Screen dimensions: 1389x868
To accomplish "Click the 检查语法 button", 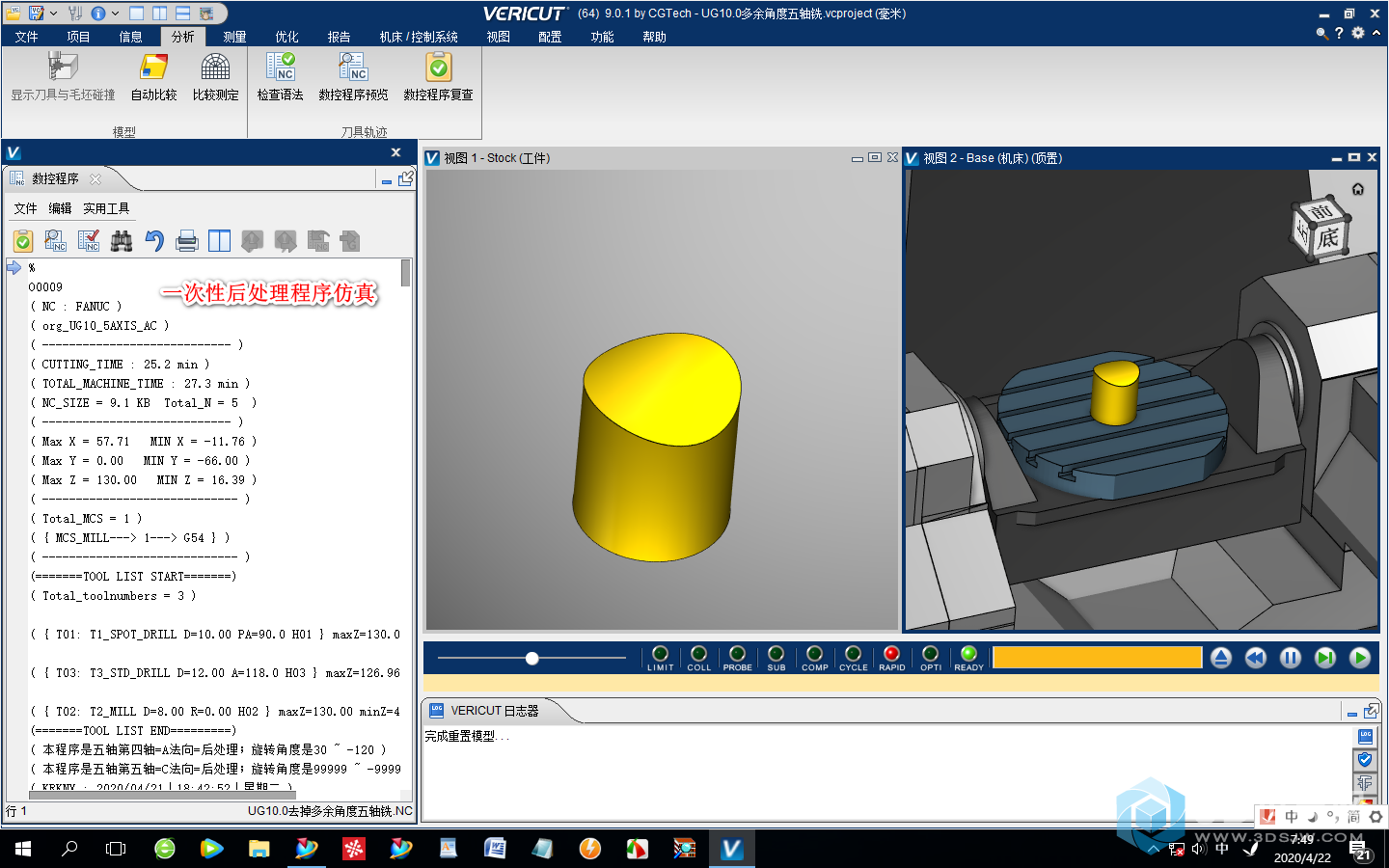I will tap(280, 76).
